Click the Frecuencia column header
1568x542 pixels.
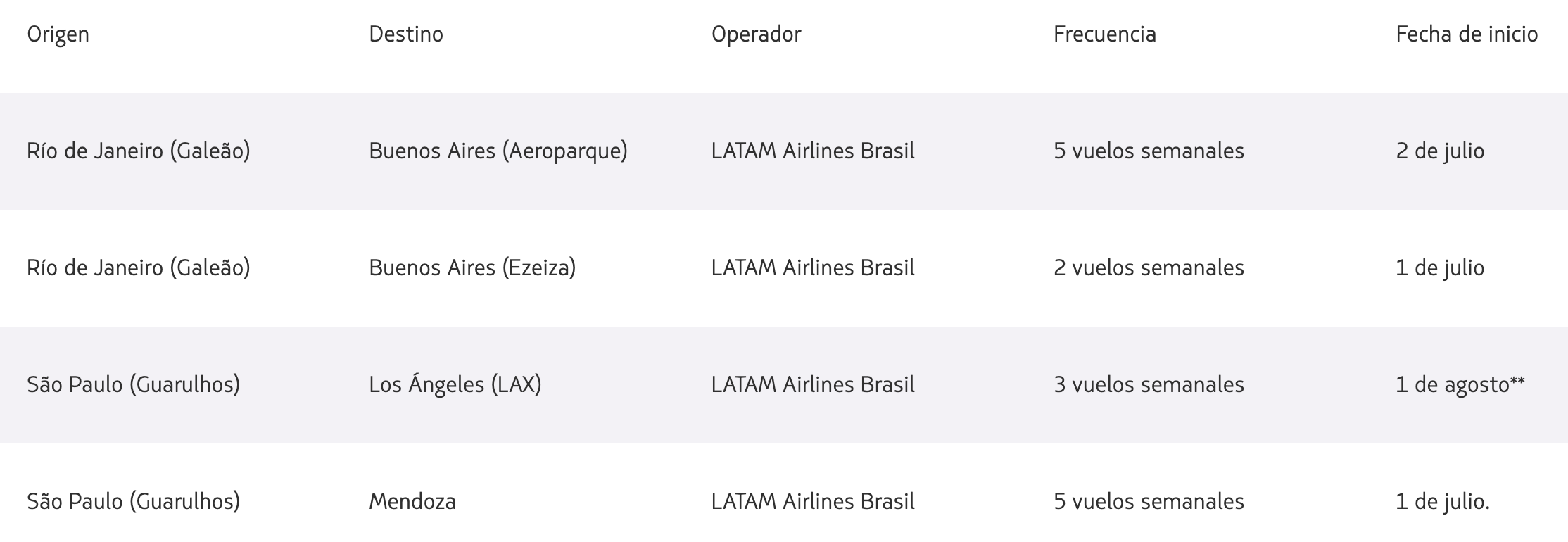click(x=1104, y=34)
